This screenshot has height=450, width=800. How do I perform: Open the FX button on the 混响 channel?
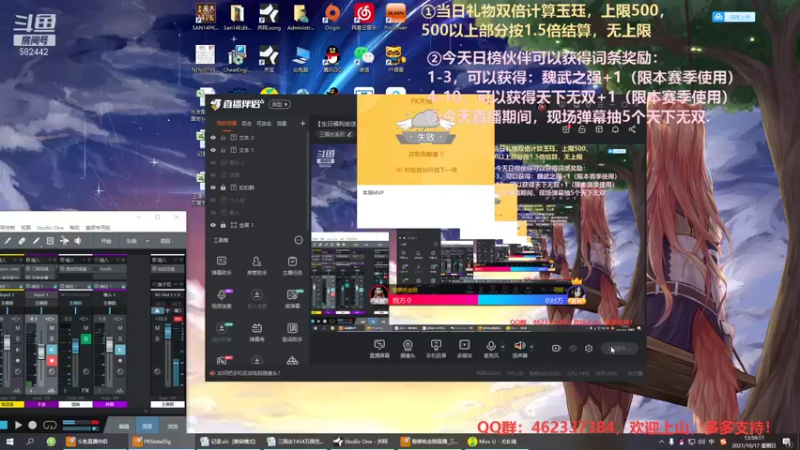point(85,391)
